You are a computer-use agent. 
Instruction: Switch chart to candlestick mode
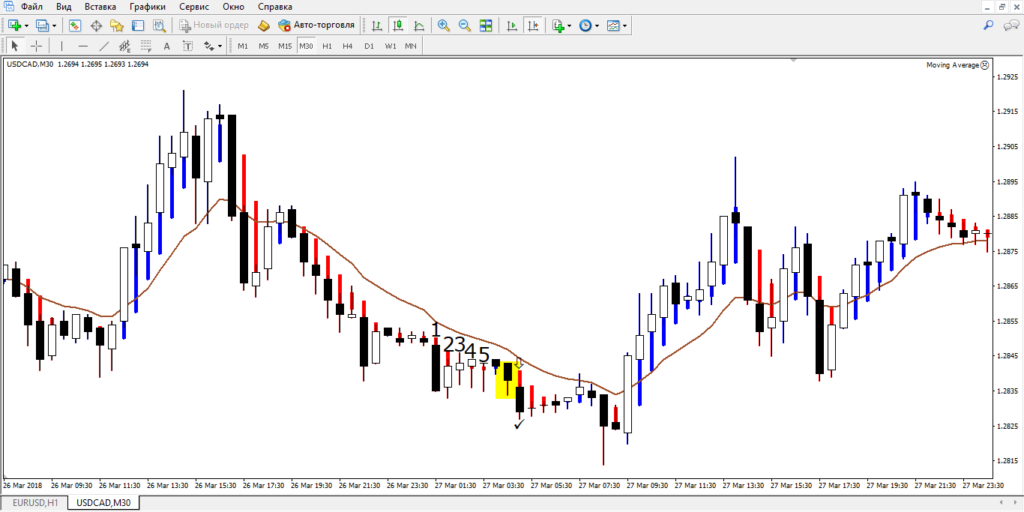[x=398, y=25]
